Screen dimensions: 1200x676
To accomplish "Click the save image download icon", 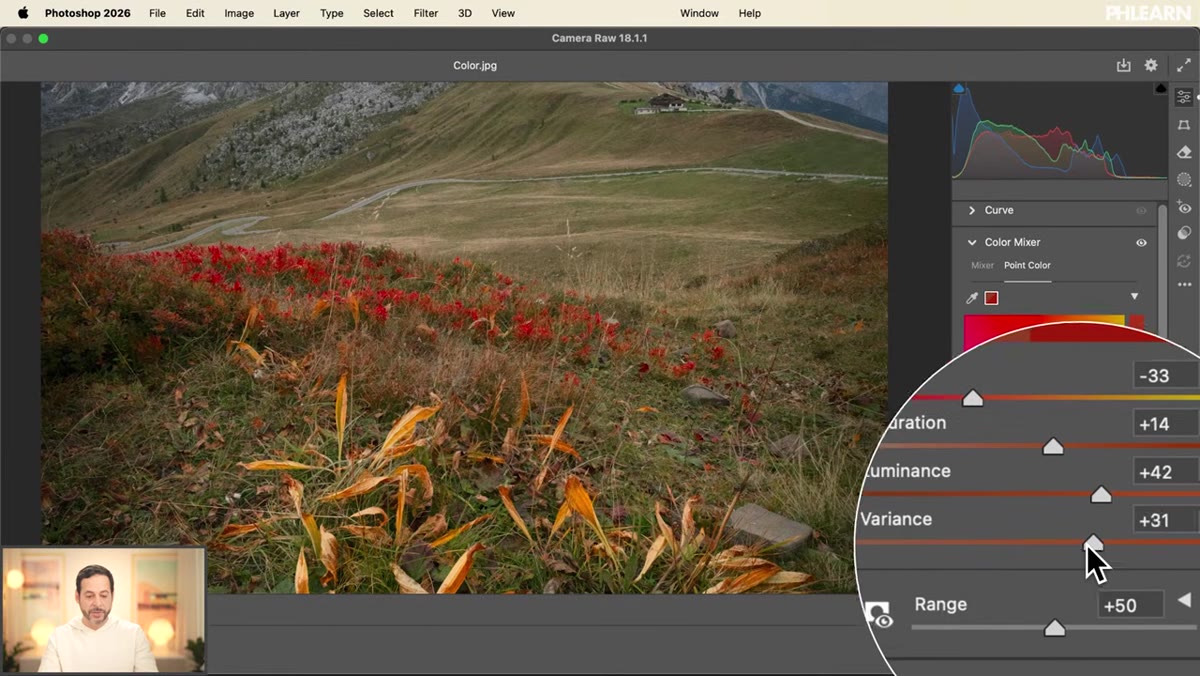I will [x=1123, y=65].
